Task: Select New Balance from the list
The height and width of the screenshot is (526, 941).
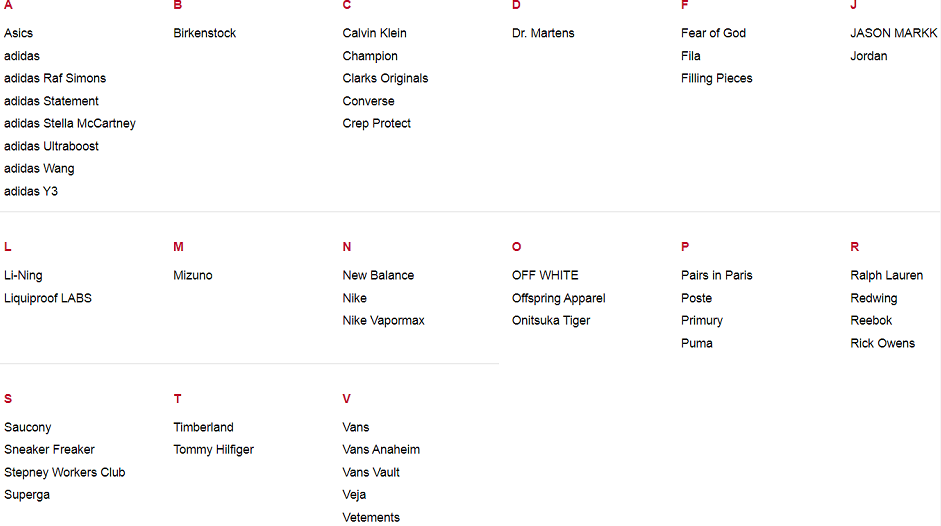Action: point(378,275)
